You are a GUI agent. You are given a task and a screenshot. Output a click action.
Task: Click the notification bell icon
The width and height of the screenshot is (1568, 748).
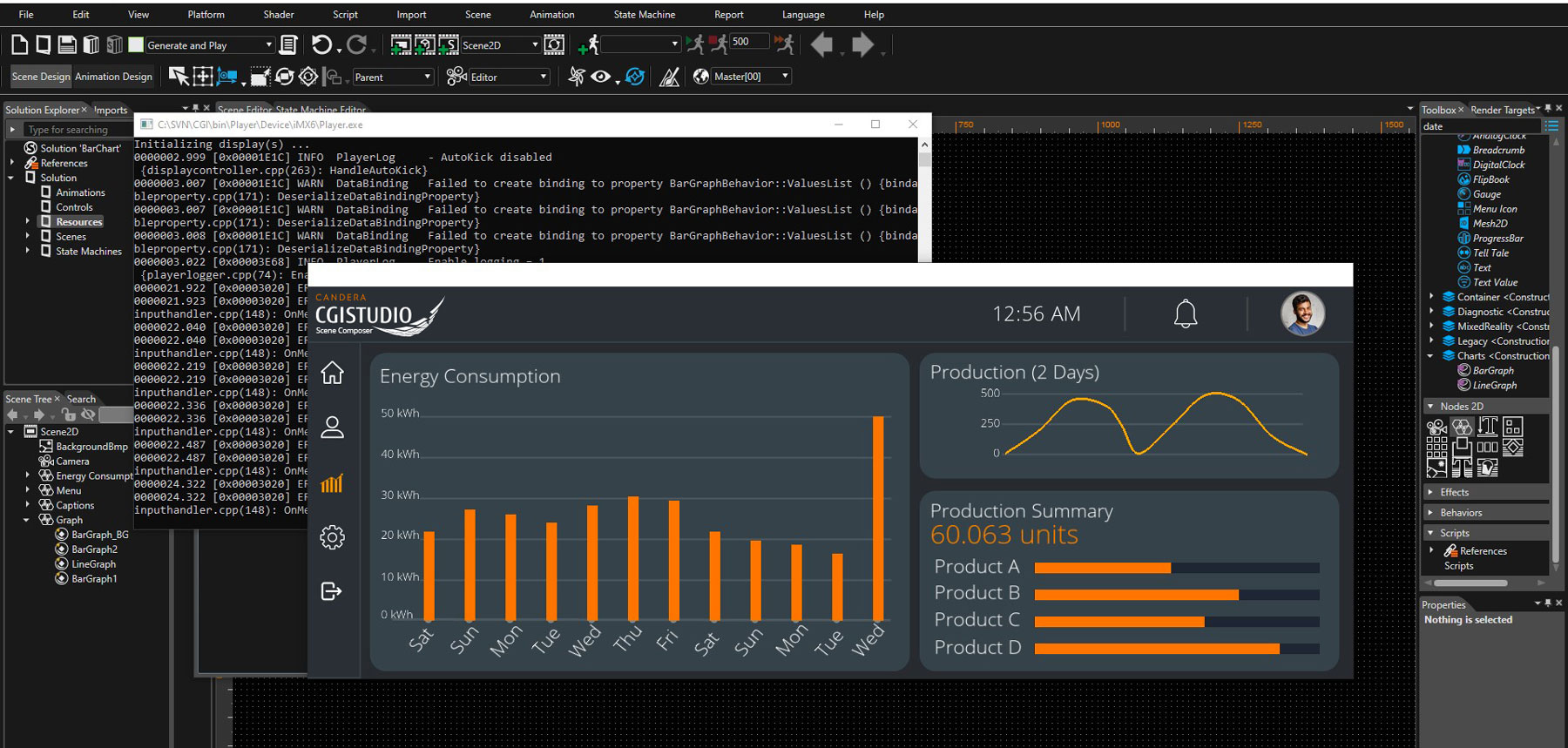1185,313
